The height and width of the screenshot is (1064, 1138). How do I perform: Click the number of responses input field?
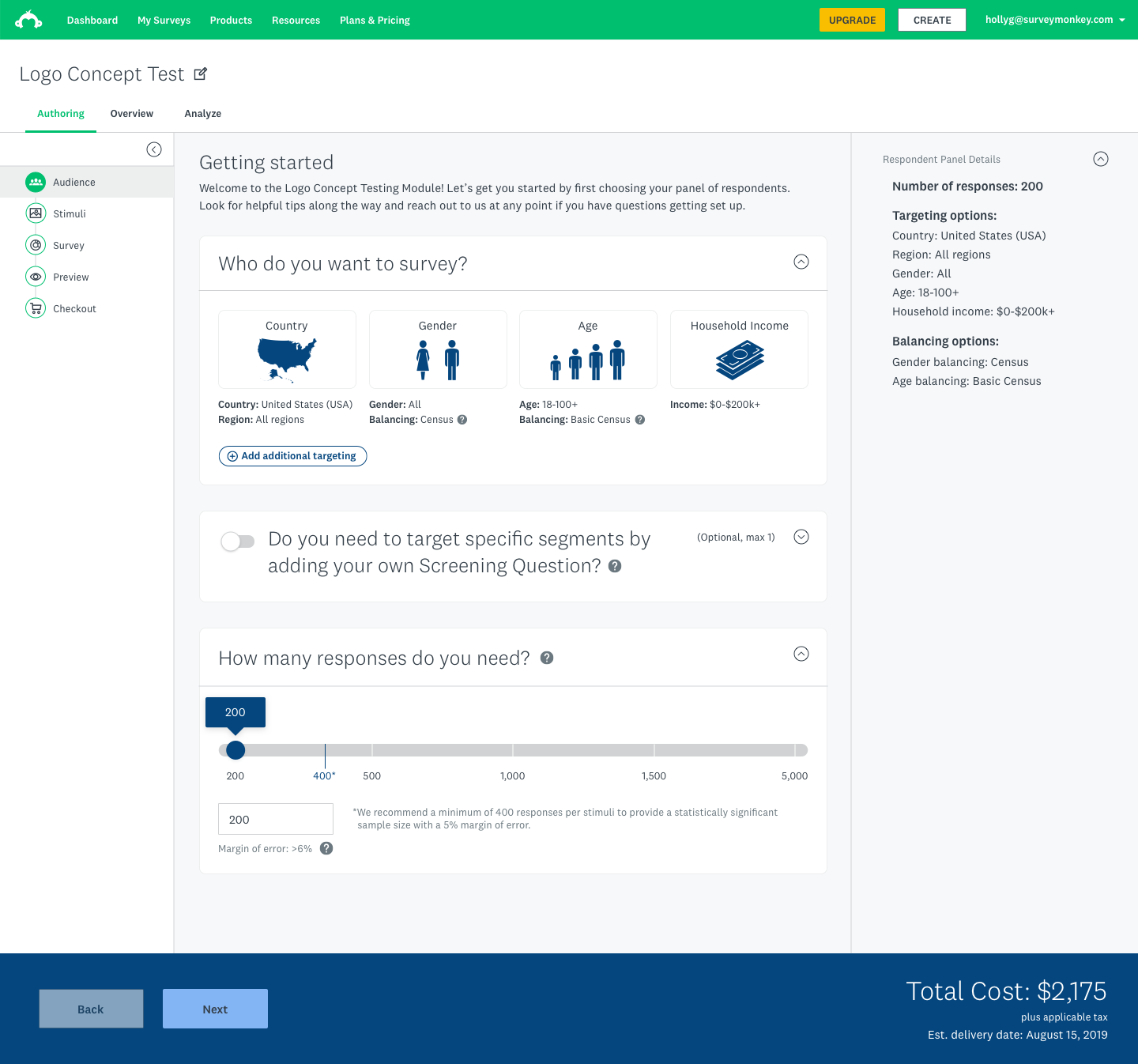pyautogui.click(x=275, y=819)
